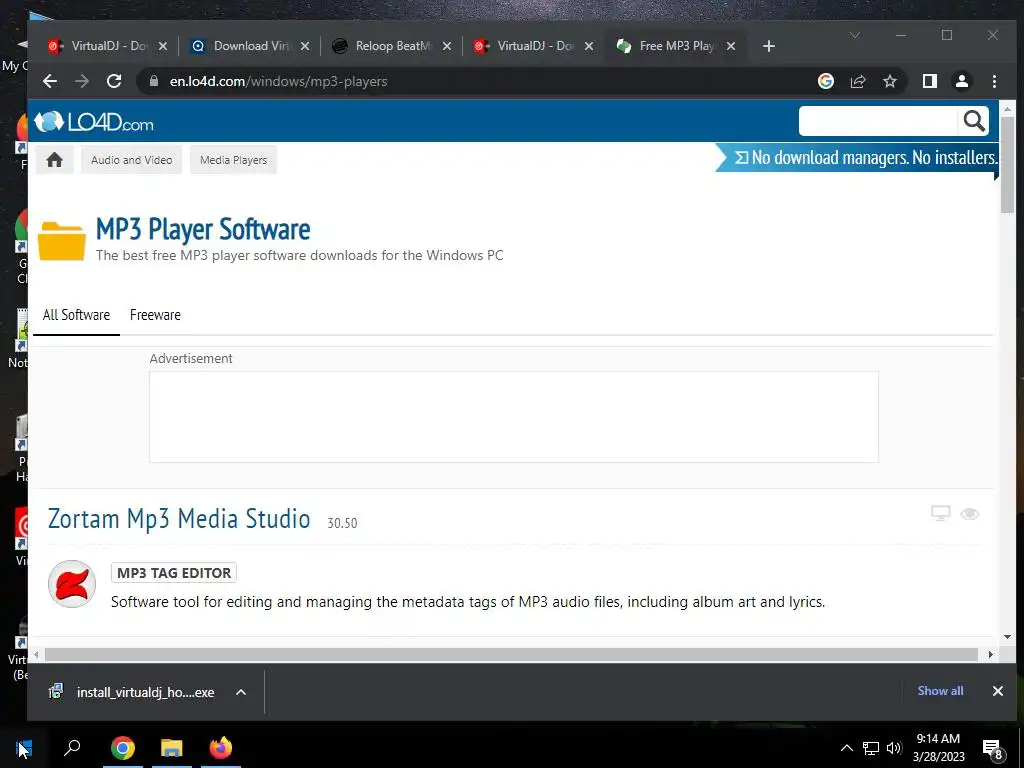The height and width of the screenshot is (768, 1024).
Task: Close the Free MP3 Players tab
Action: pyautogui.click(x=731, y=46)
